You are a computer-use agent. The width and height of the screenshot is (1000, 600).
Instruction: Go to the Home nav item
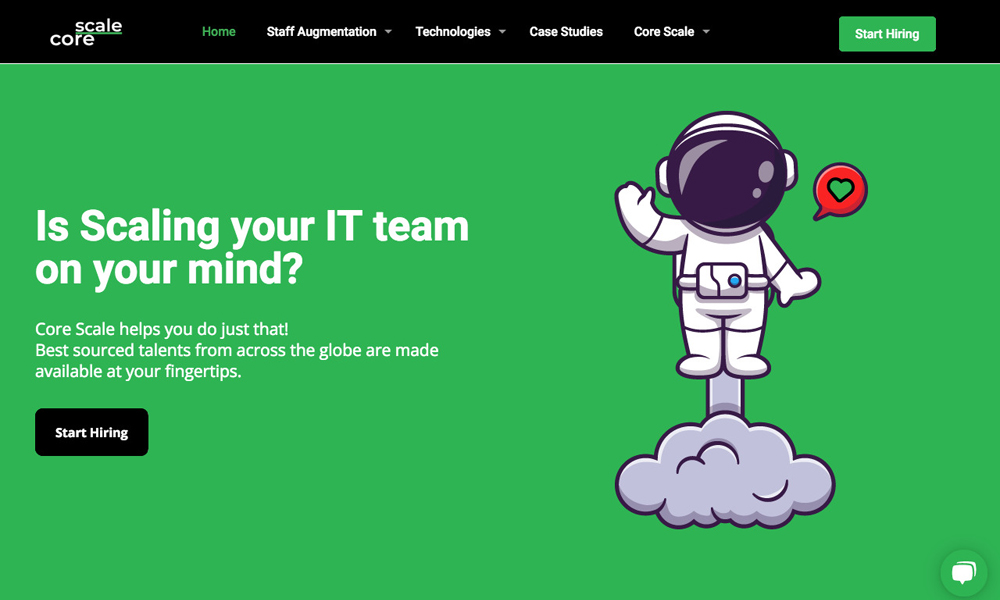[x=219, y=32]
